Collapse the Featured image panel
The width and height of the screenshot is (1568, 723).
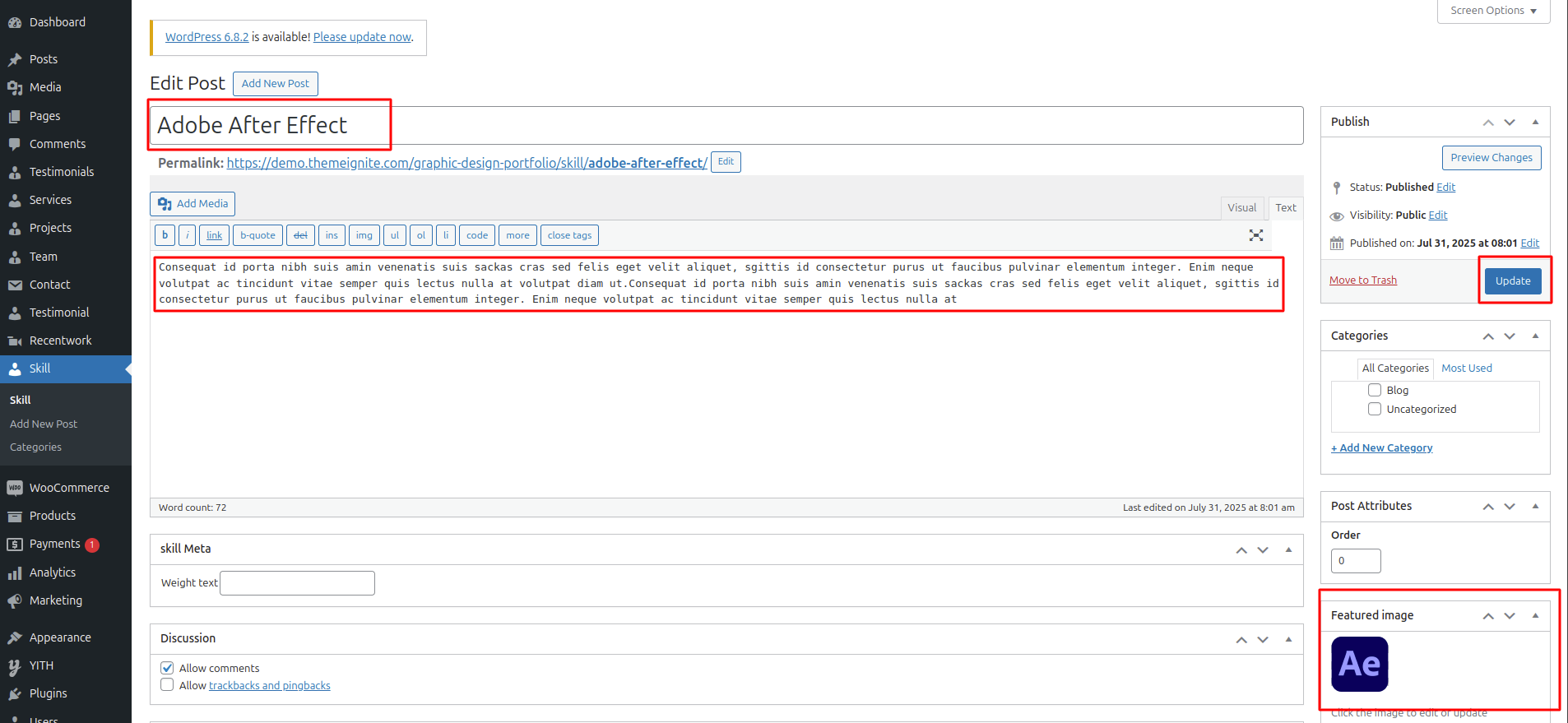pyautogui.click(x=1535, y=615)
